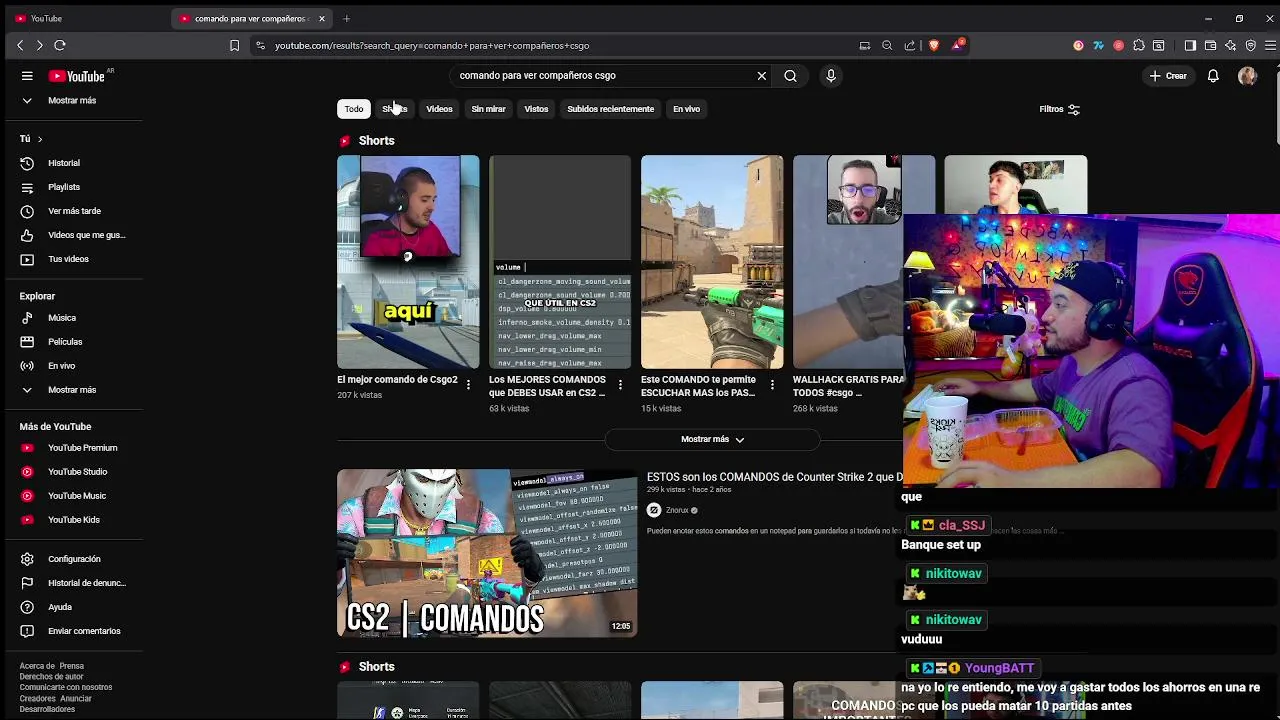The image size is (1280, 720).
Task: Click the Crear button
Action: coord(1168,76)
